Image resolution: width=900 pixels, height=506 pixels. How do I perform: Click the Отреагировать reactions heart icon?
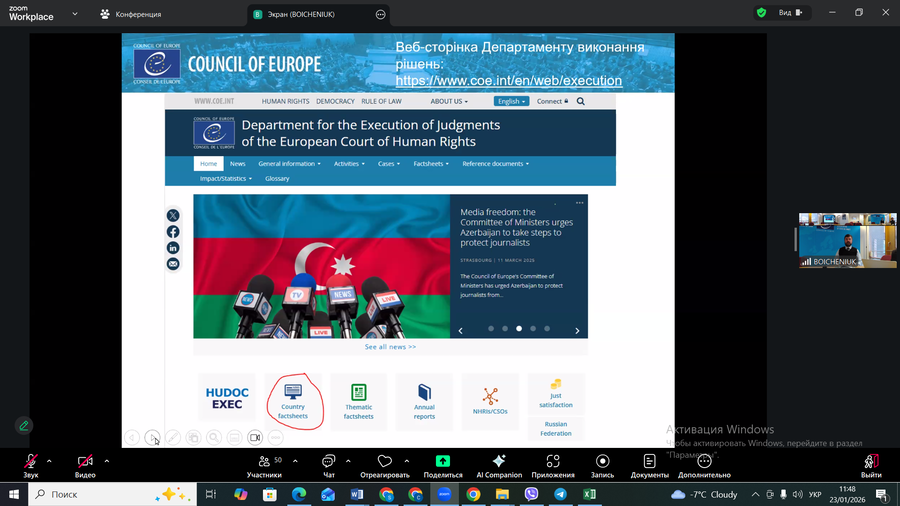384,462
